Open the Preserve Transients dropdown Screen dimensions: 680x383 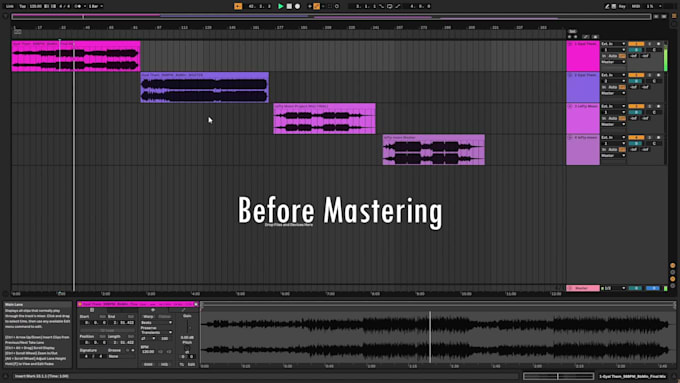coord(156,332)
